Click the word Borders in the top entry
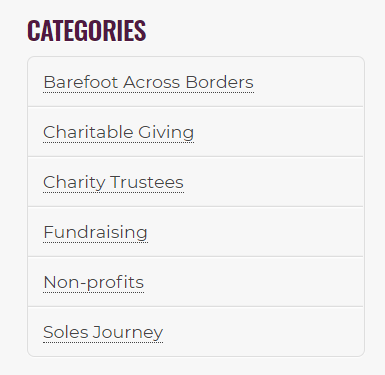 point(220,82)
